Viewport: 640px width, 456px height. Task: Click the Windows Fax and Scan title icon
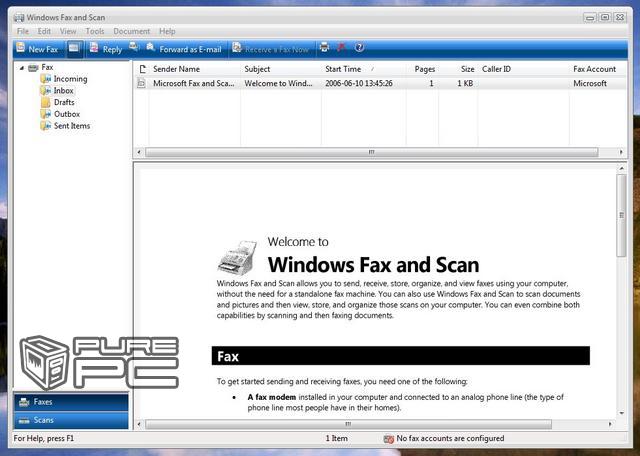[x=19, y=18]
